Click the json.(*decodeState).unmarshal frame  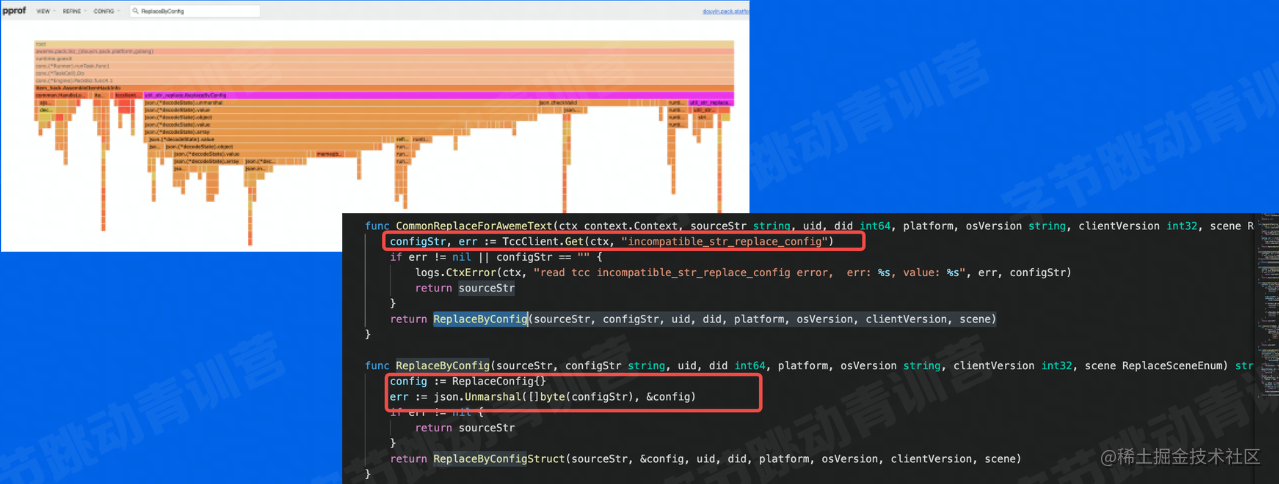pyautogui.click(x=339, y=102)
